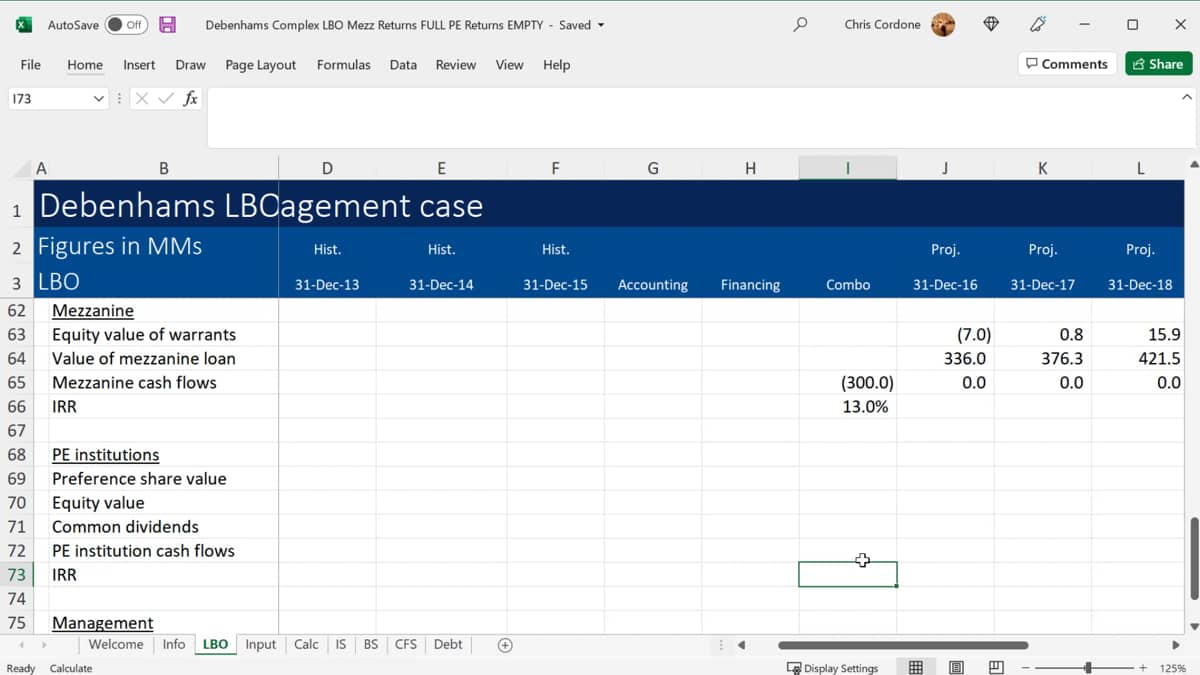Click horizontal scroll right arrow

click(1176, 645)
